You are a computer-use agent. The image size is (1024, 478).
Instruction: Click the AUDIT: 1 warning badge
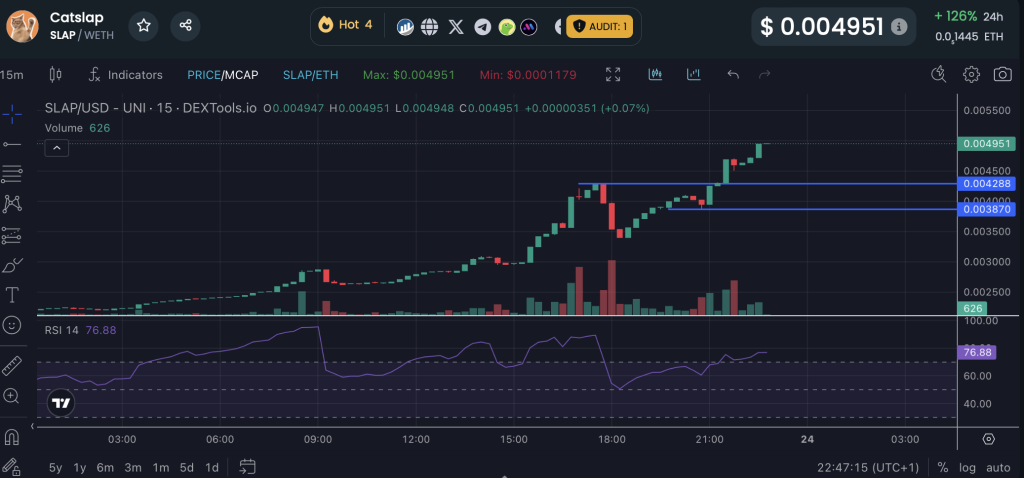[600, 26]
